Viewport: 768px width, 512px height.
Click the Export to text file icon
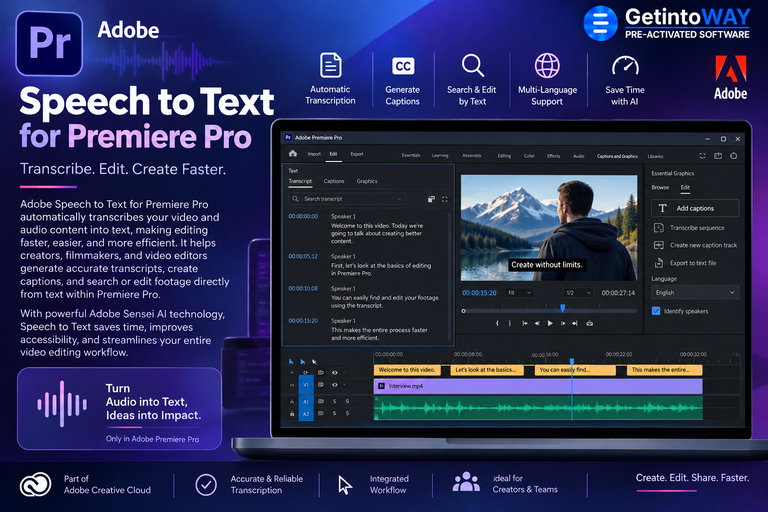659,263
